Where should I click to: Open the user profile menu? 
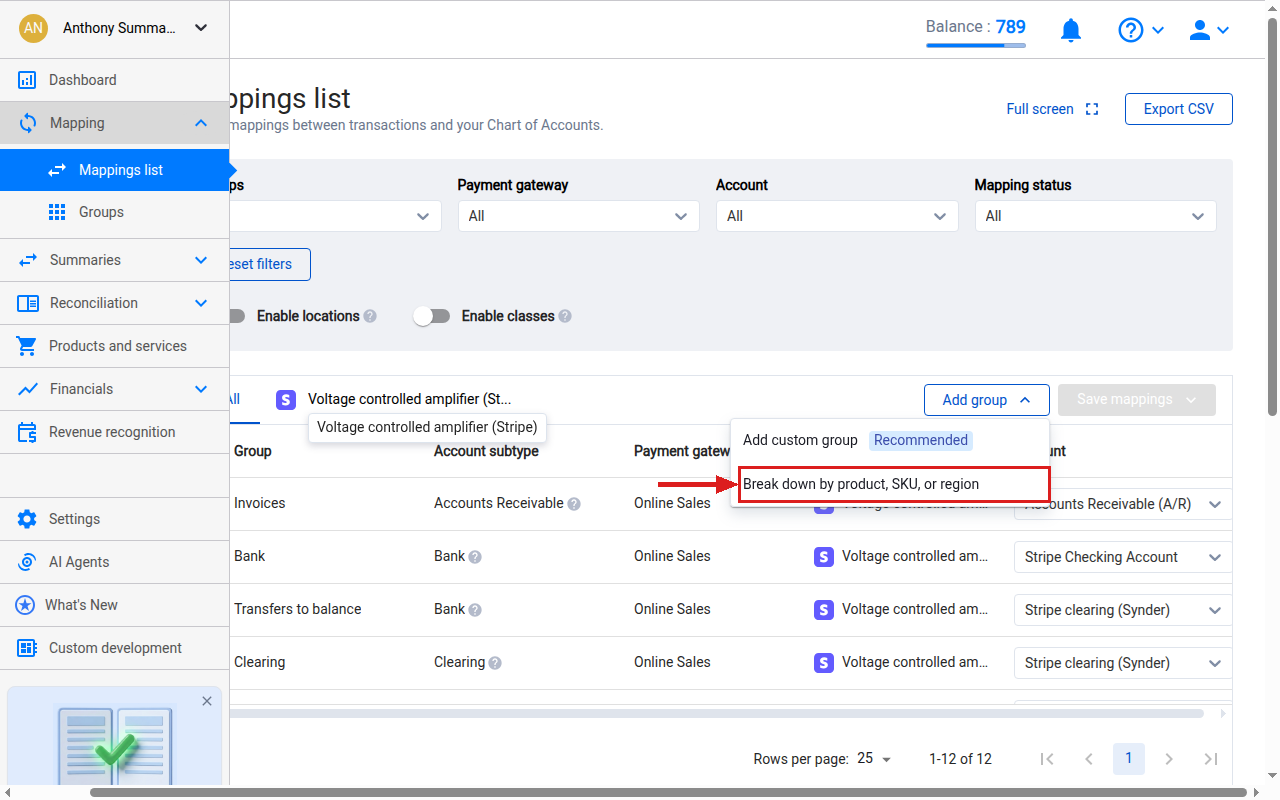point(1208,30)
